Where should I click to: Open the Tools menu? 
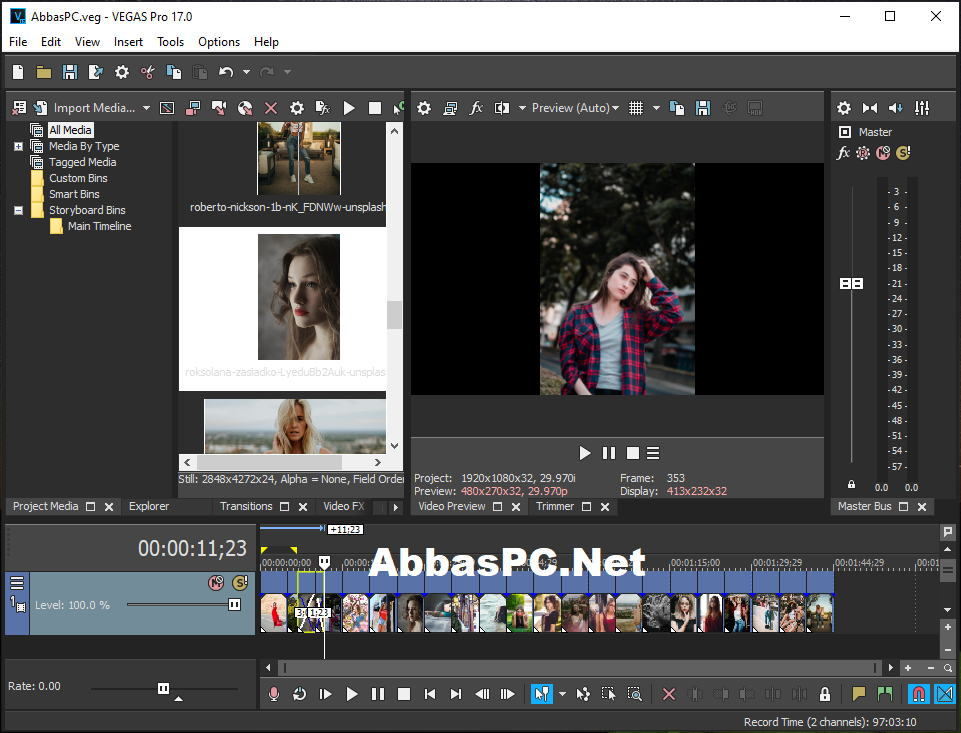(x=170, y=42)
